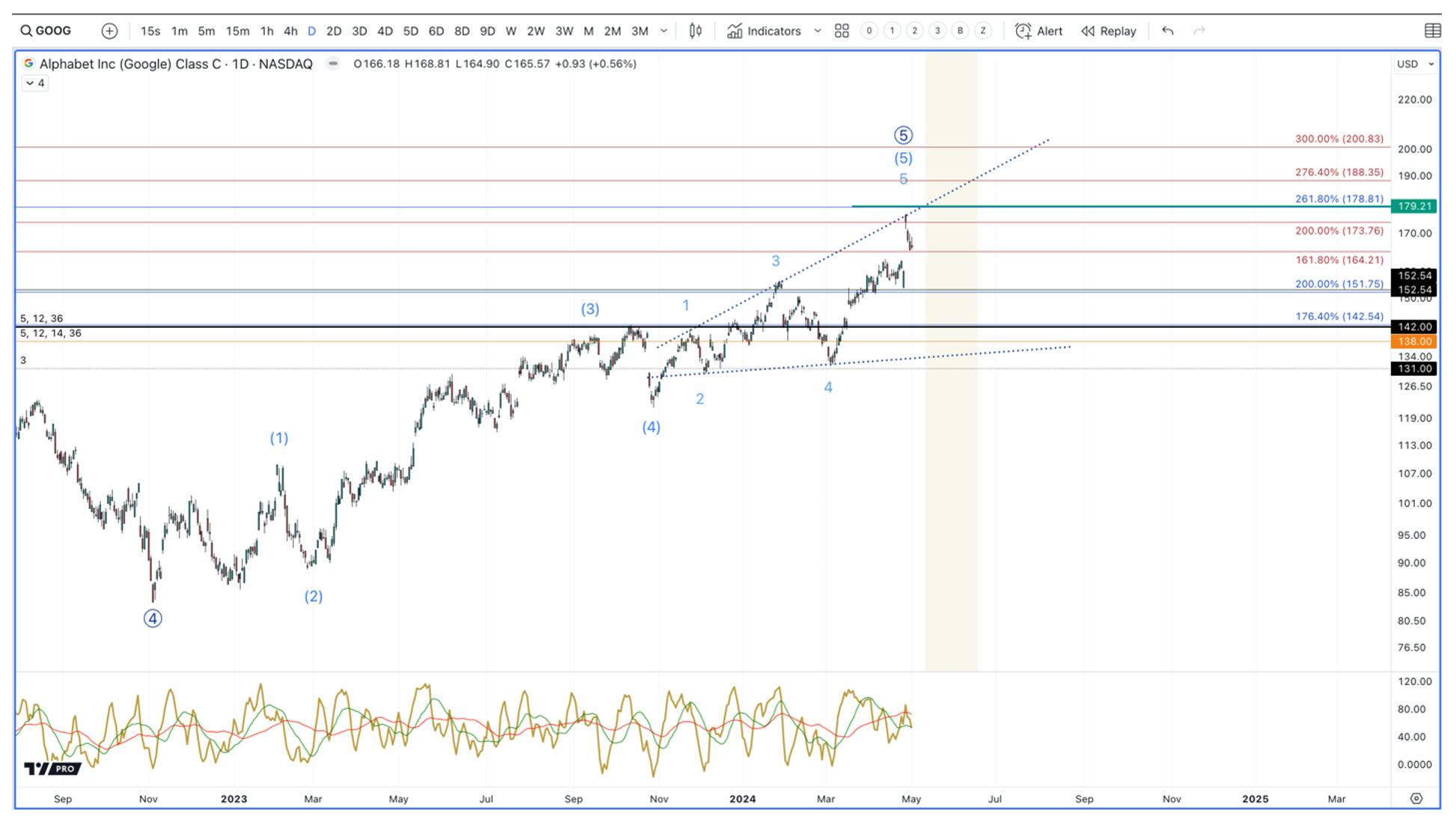Redo the chart action

1199,31
